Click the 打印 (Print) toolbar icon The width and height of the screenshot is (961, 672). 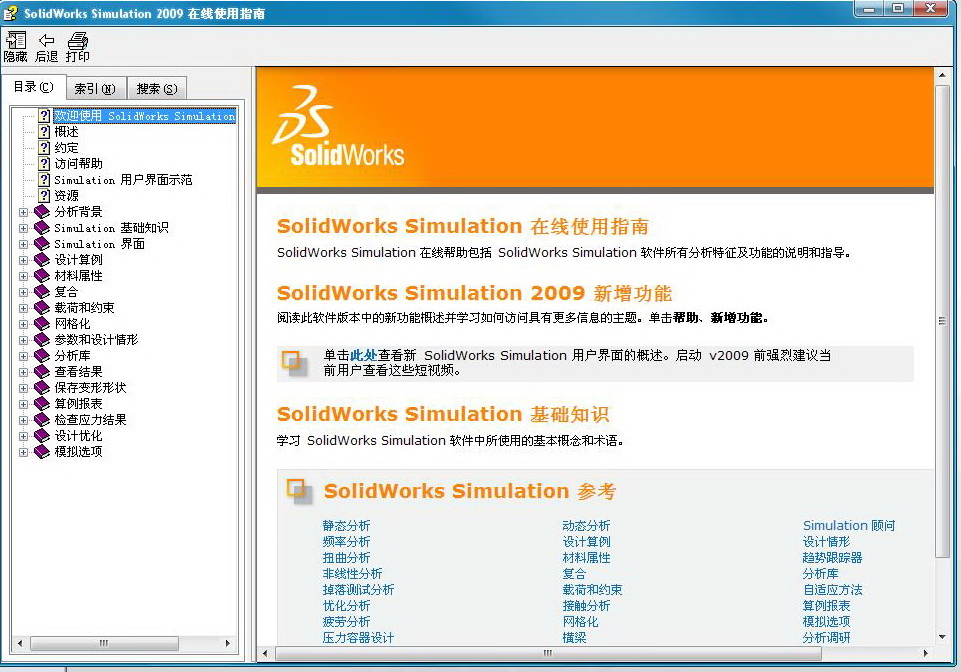76,45
